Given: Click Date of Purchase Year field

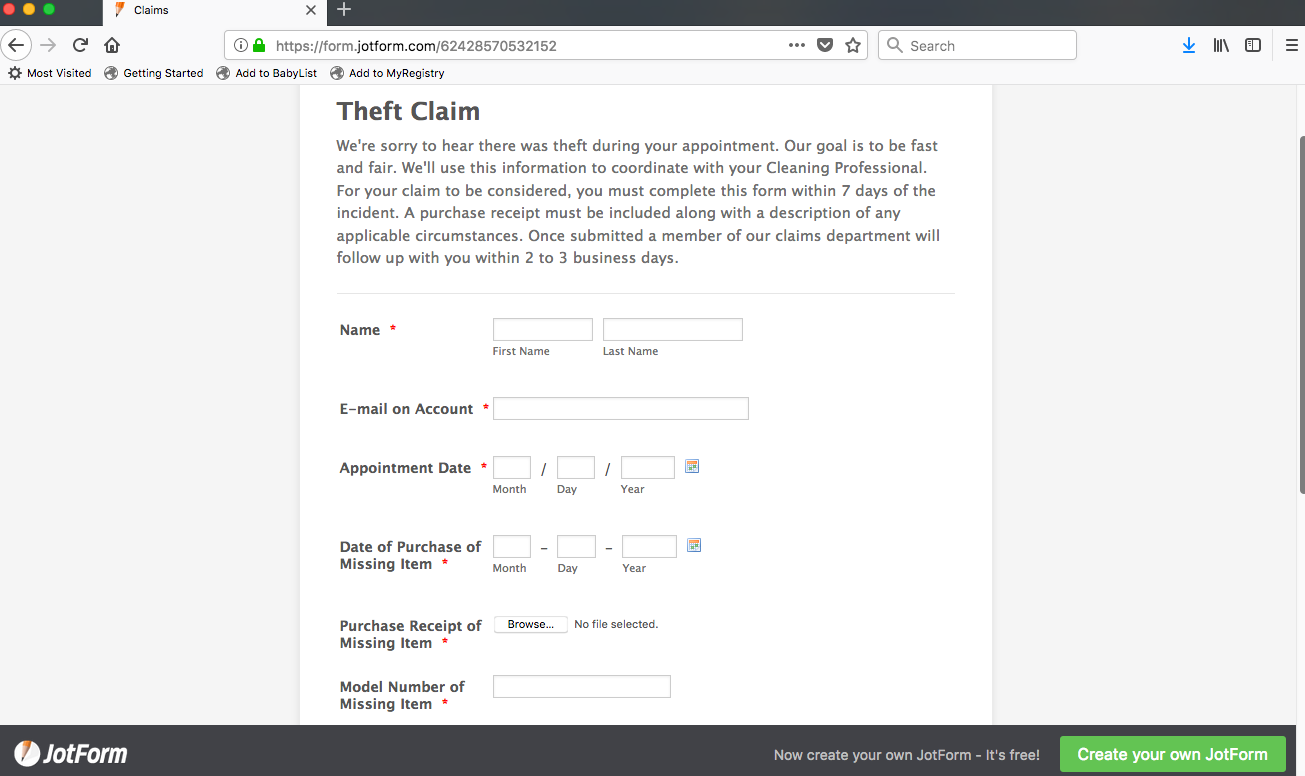Looking at the screenshot, I should coord(650,546).
